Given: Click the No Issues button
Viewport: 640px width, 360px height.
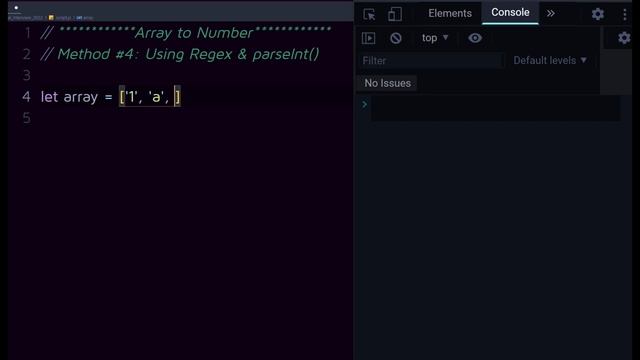Looking at the screenshot, I should [x=387, y=83].
